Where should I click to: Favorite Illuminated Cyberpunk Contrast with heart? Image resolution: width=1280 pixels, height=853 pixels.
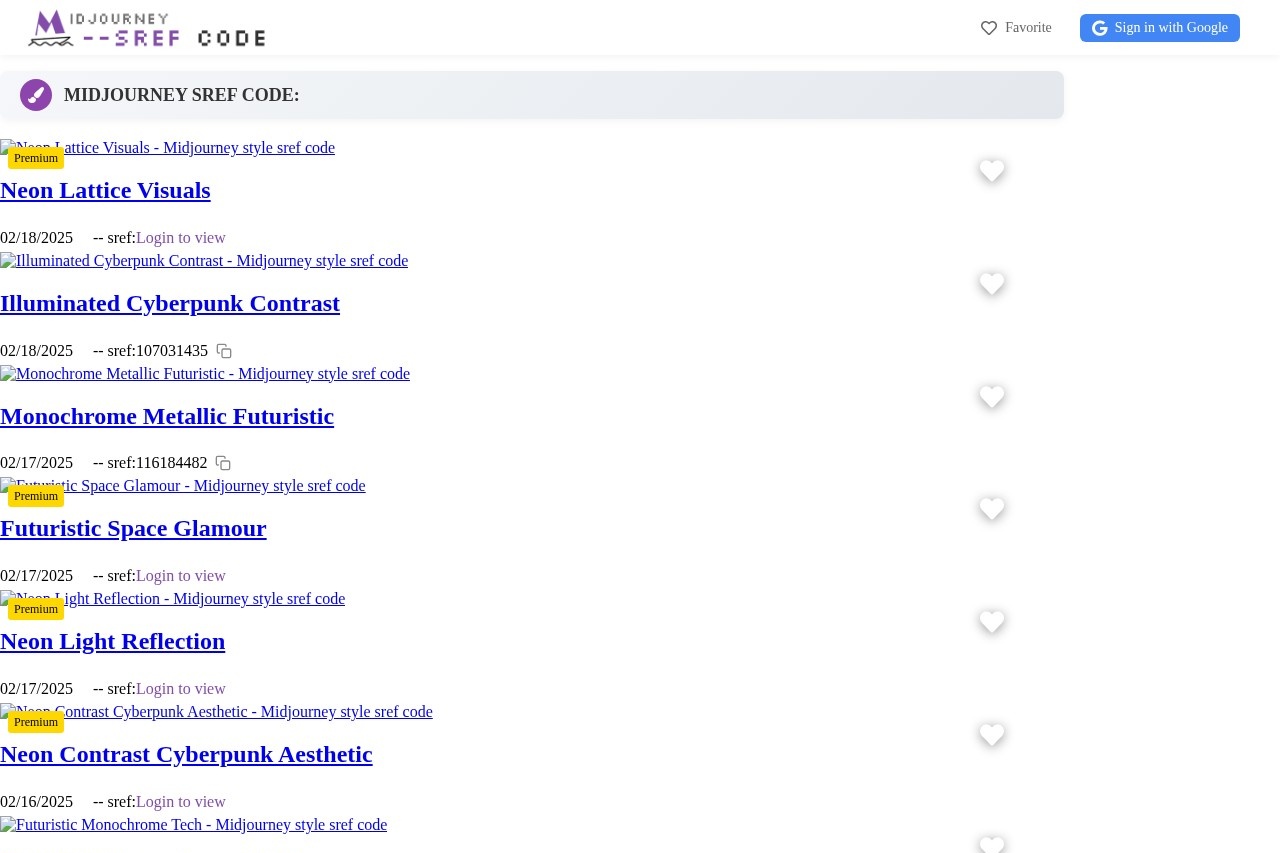pyautogui.click(x=992, y=284)
